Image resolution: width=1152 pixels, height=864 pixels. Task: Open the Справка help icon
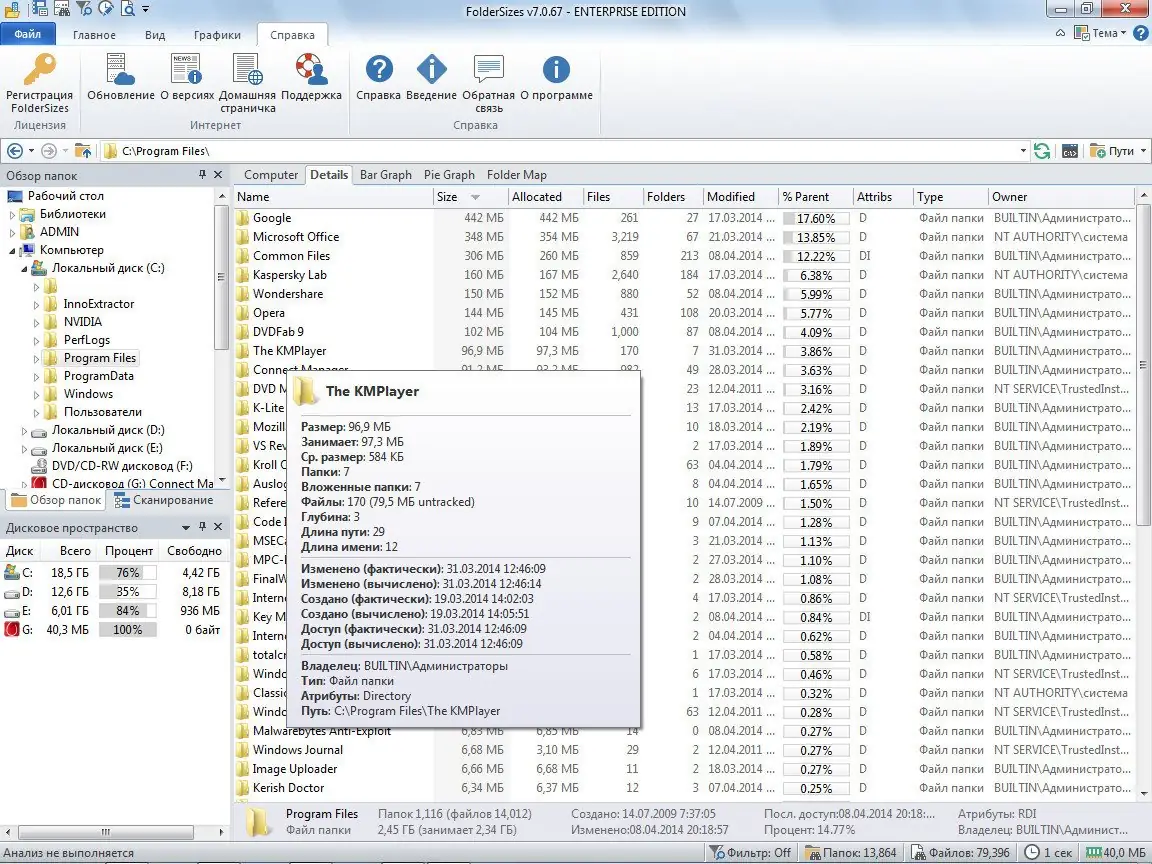(x=379, y=70)
